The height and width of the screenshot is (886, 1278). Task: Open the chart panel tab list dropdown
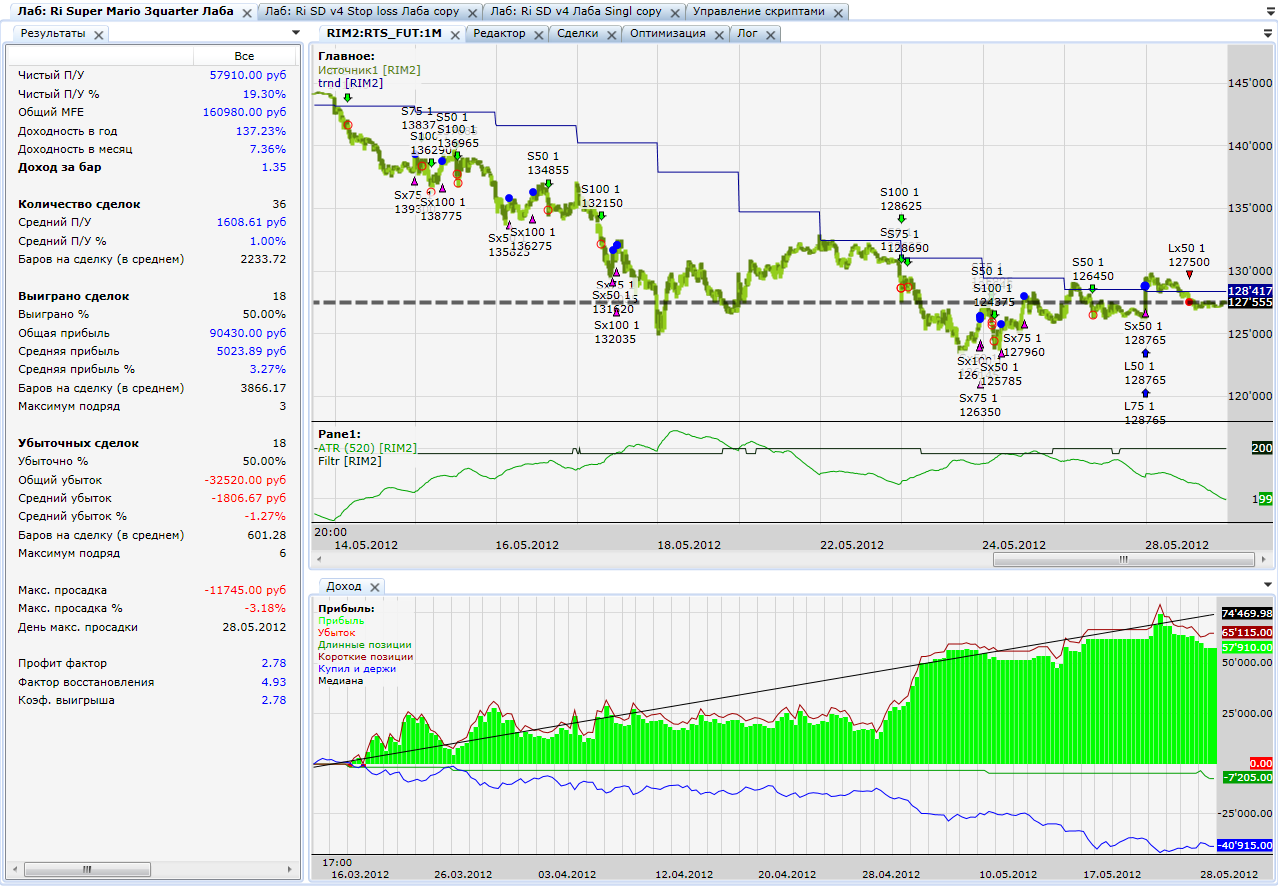coord(1268,33)
